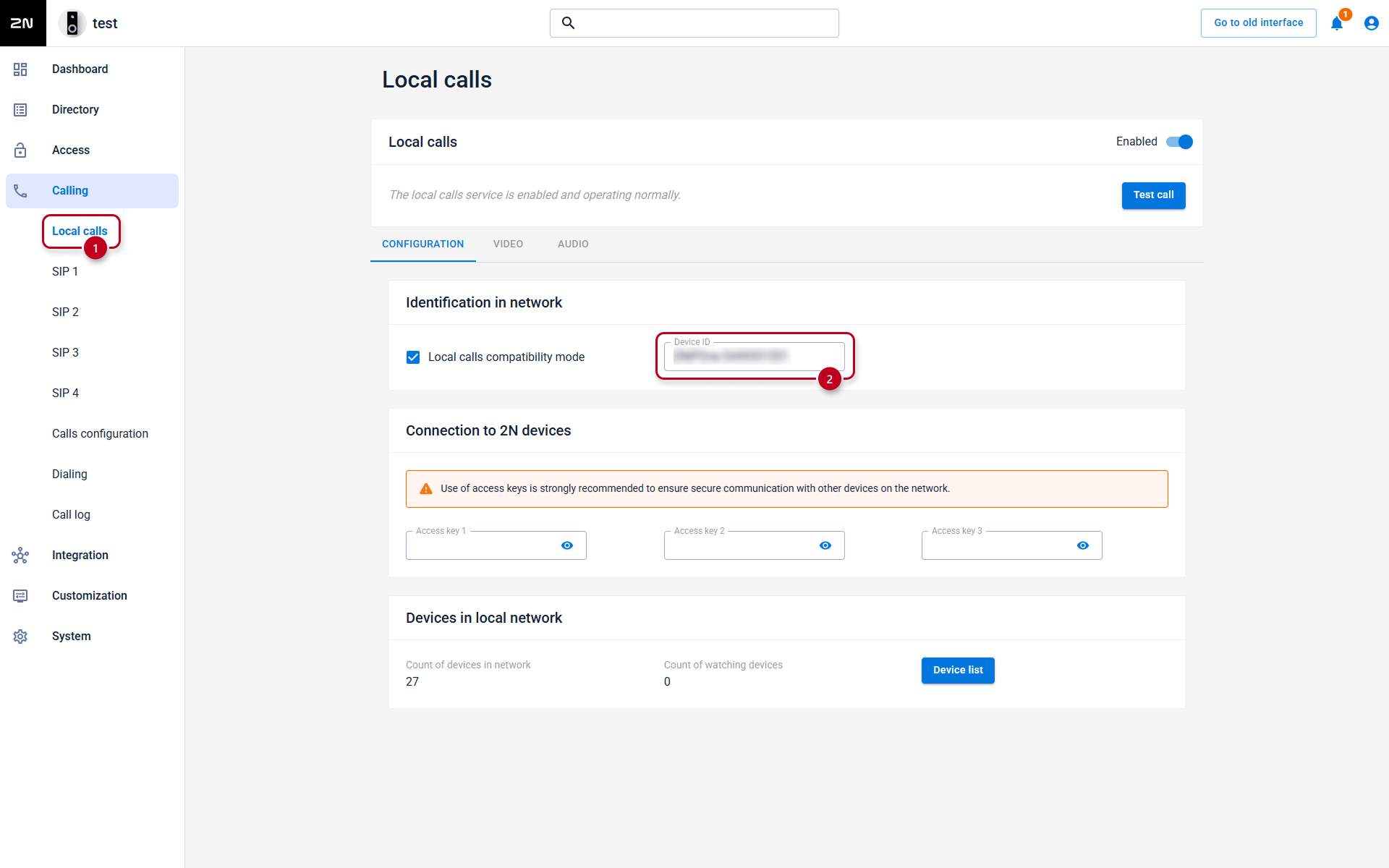Open SIP 2 settings
The width and height of the screenshot is (1389, 868).
[x=65, y=312]
